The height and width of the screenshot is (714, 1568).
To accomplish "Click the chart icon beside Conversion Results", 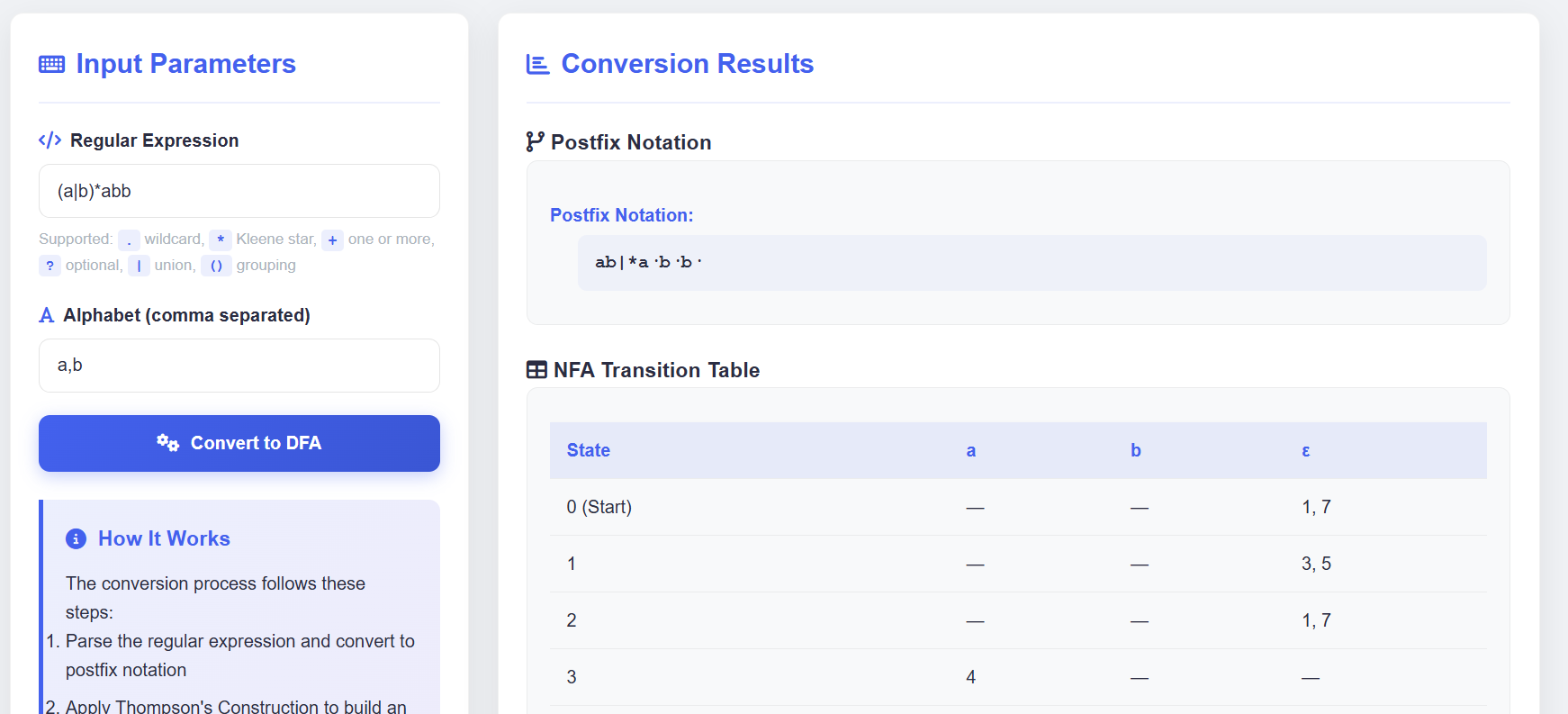I will coord(537,64).
